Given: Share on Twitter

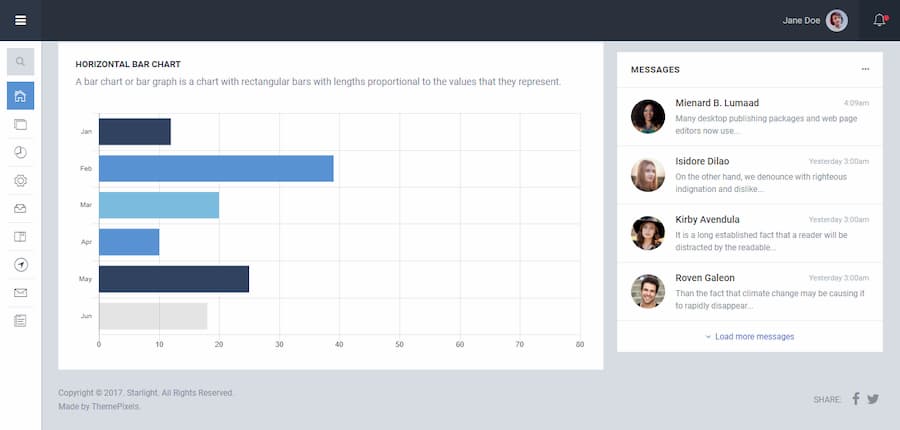Looking at the screenshot, I should (873, 399).
